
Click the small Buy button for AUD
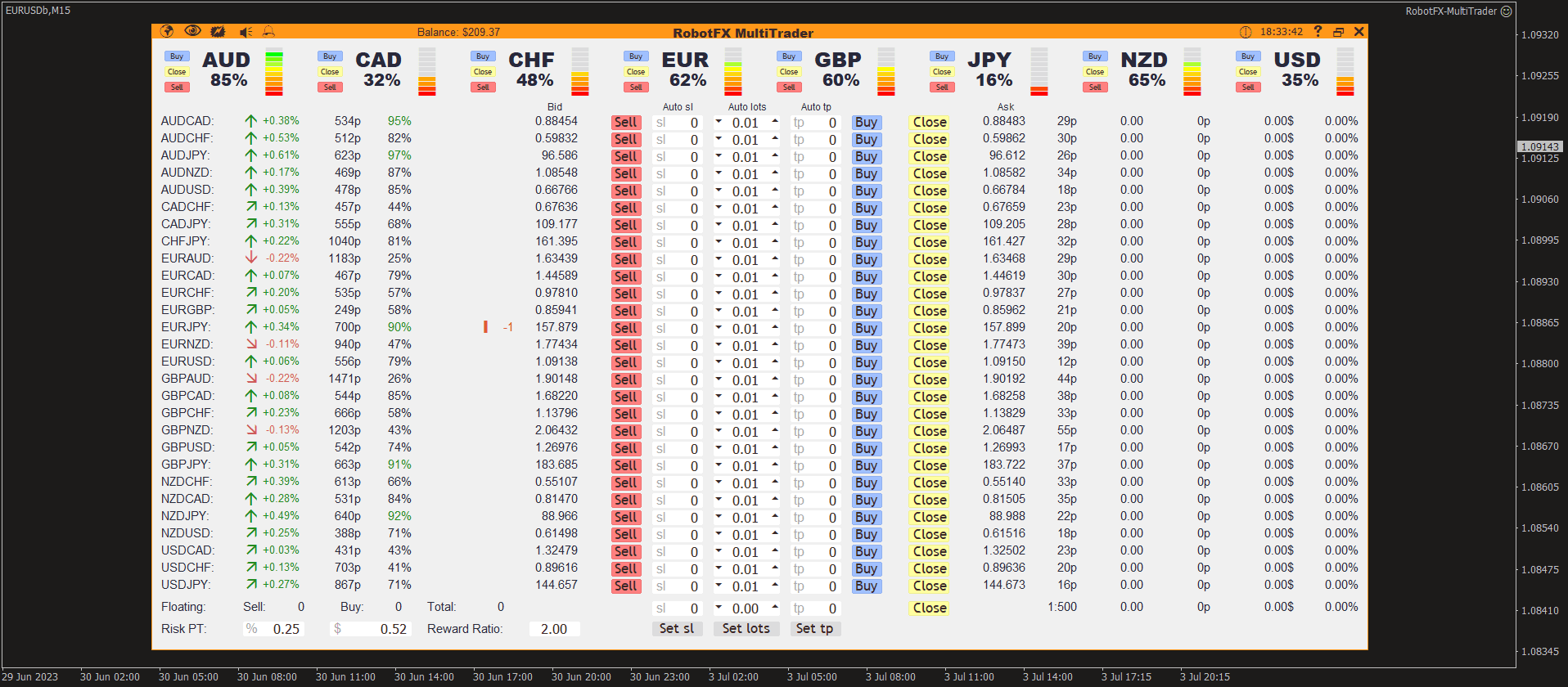(177, 56)
